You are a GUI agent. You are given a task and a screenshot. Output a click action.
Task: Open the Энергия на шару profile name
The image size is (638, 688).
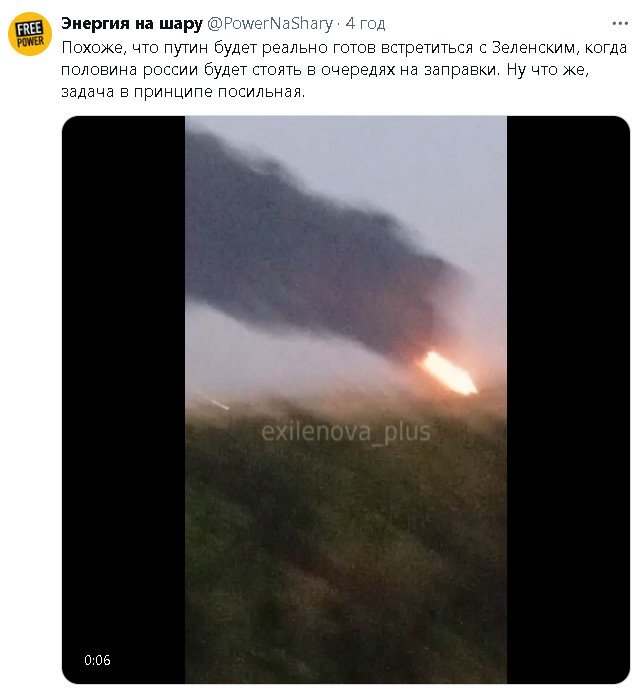point(132,23)
